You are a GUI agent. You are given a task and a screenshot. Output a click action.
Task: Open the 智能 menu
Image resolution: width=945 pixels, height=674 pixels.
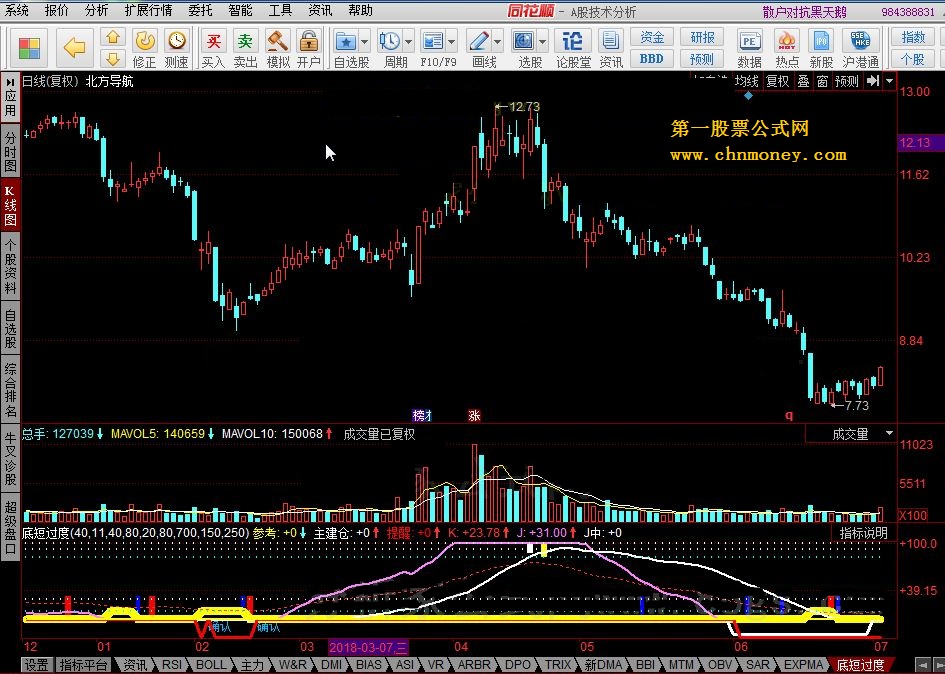(x=240, y=10)
